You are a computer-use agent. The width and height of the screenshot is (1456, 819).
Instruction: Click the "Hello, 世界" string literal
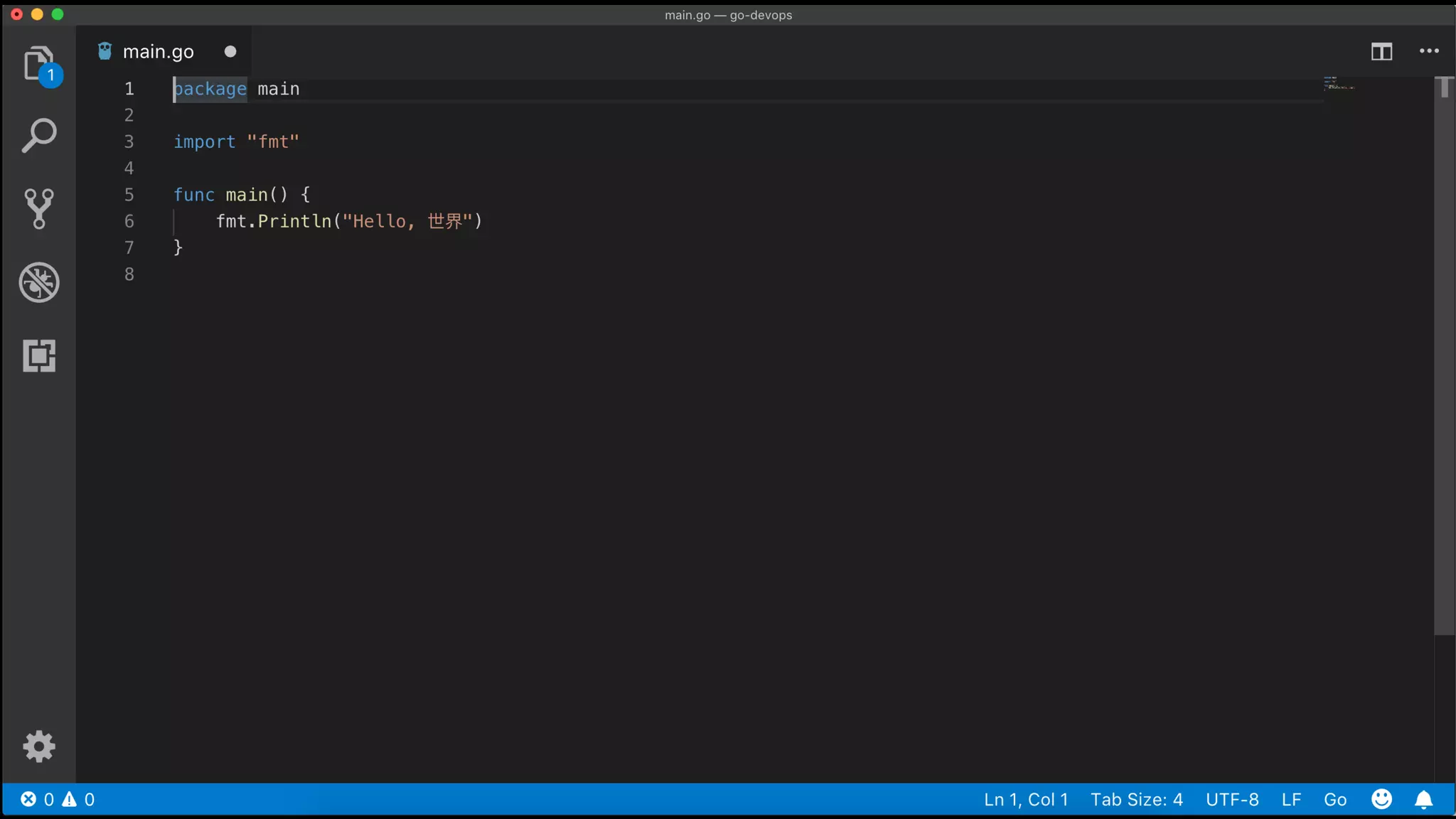[407, 221]
